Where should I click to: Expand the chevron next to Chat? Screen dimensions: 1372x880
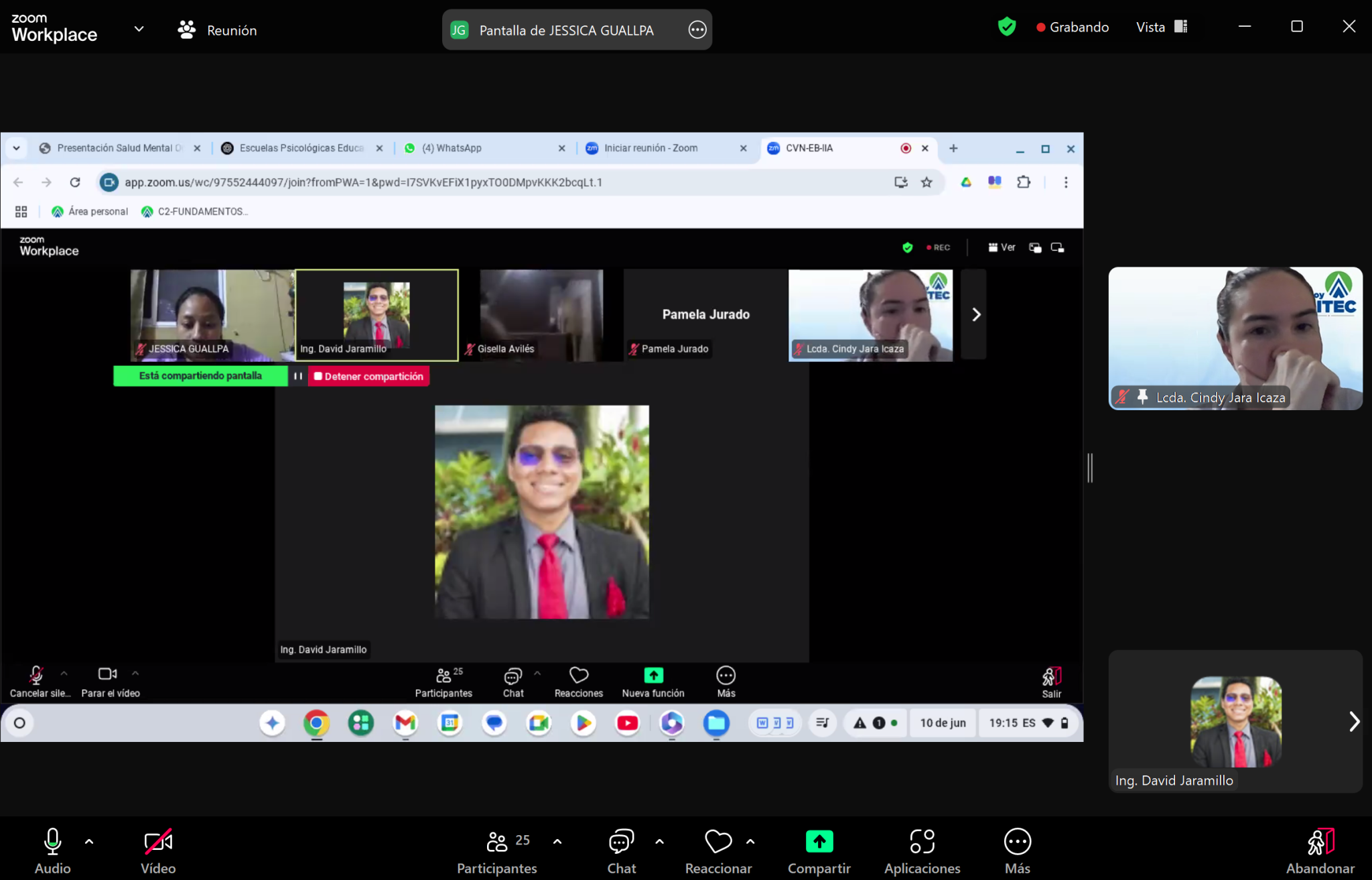(659, 842)
